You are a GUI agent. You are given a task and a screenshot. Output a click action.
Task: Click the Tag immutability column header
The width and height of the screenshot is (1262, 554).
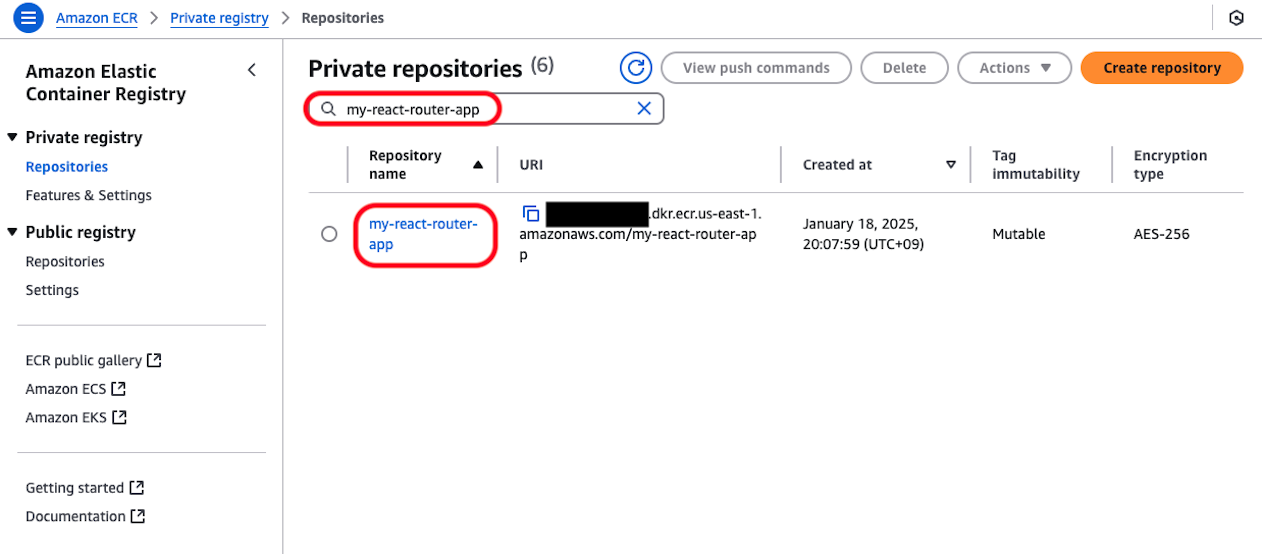click(1036, 165)
